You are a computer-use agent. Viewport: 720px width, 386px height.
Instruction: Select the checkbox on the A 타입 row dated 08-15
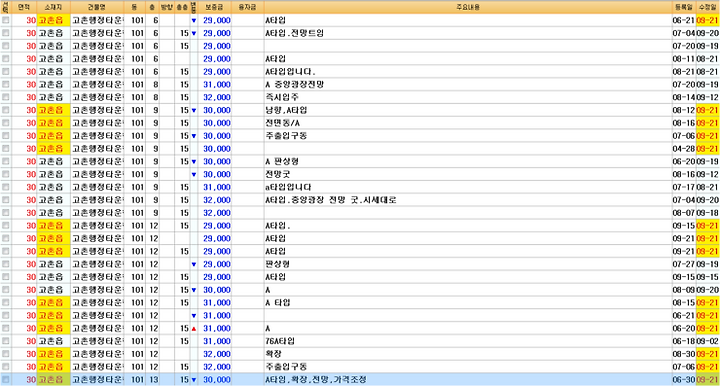[6, 302]
